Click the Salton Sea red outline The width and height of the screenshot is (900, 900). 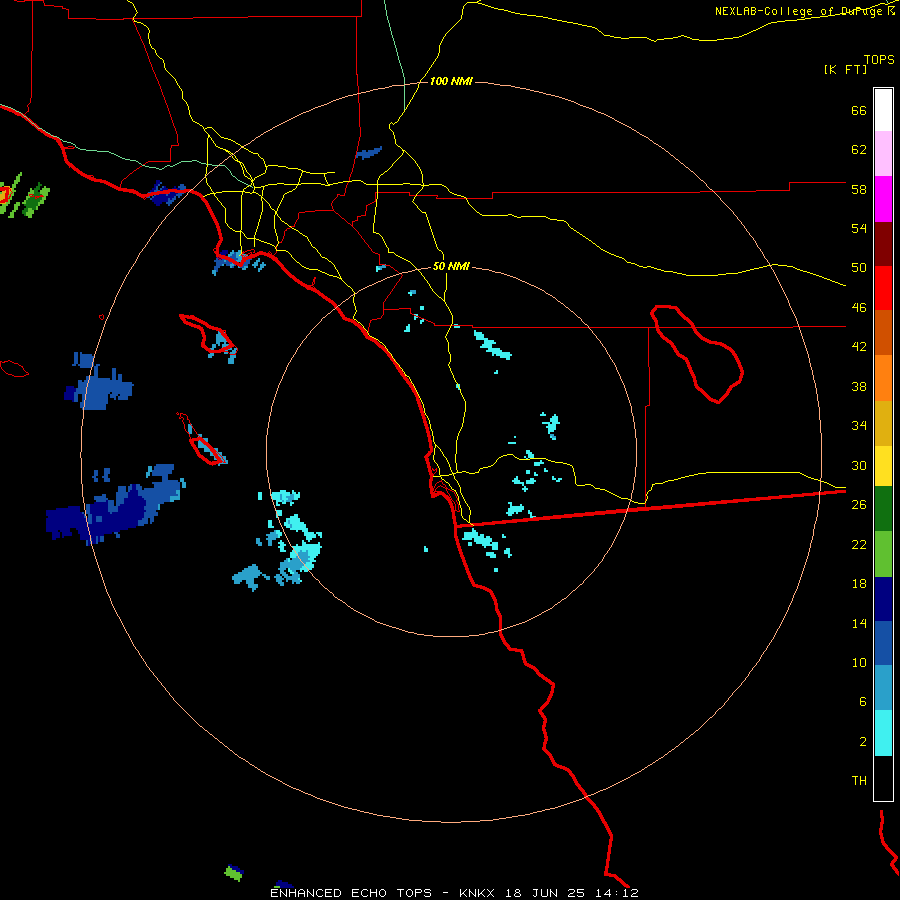coord(696,352)
